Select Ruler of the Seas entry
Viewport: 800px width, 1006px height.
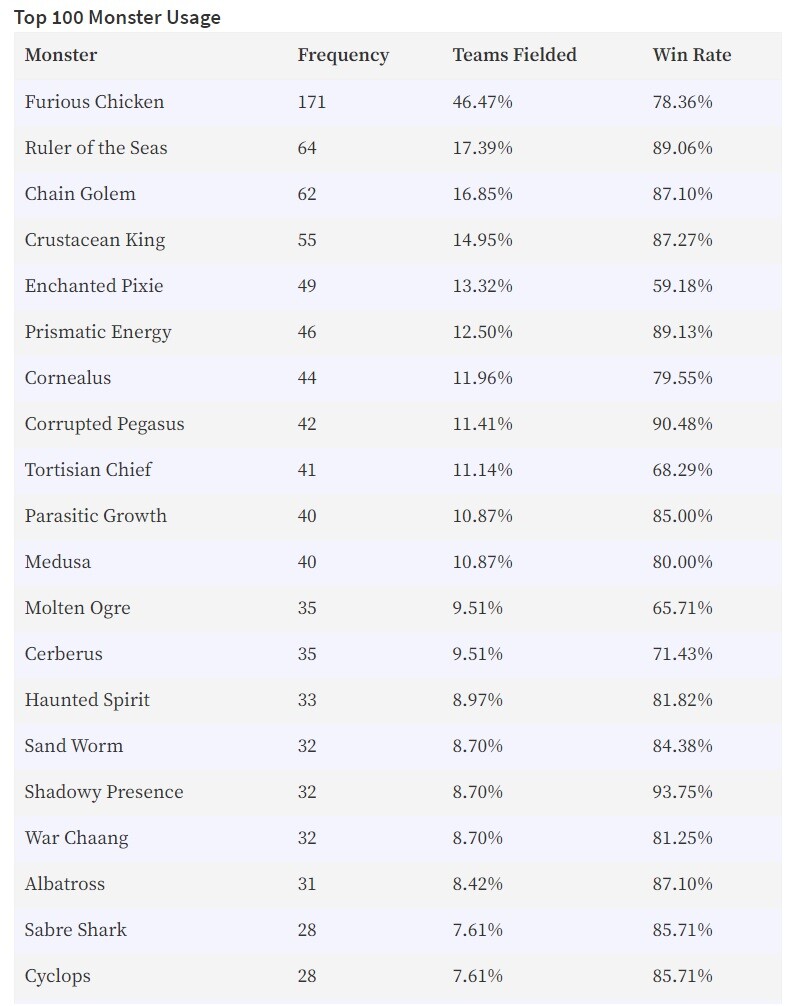(x=96, y=148)
